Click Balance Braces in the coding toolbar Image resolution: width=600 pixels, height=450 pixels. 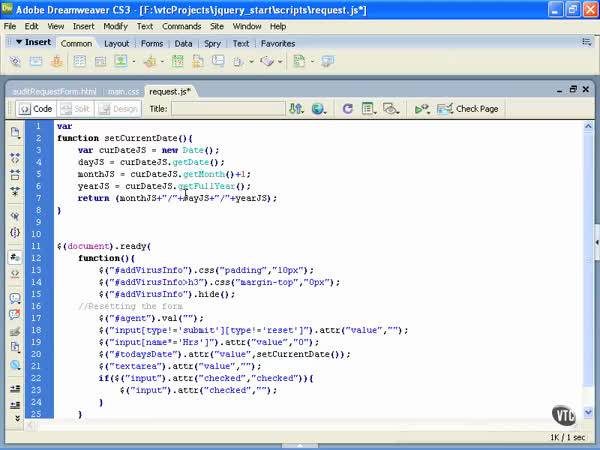pyautogui.click(x=15, y=232)
